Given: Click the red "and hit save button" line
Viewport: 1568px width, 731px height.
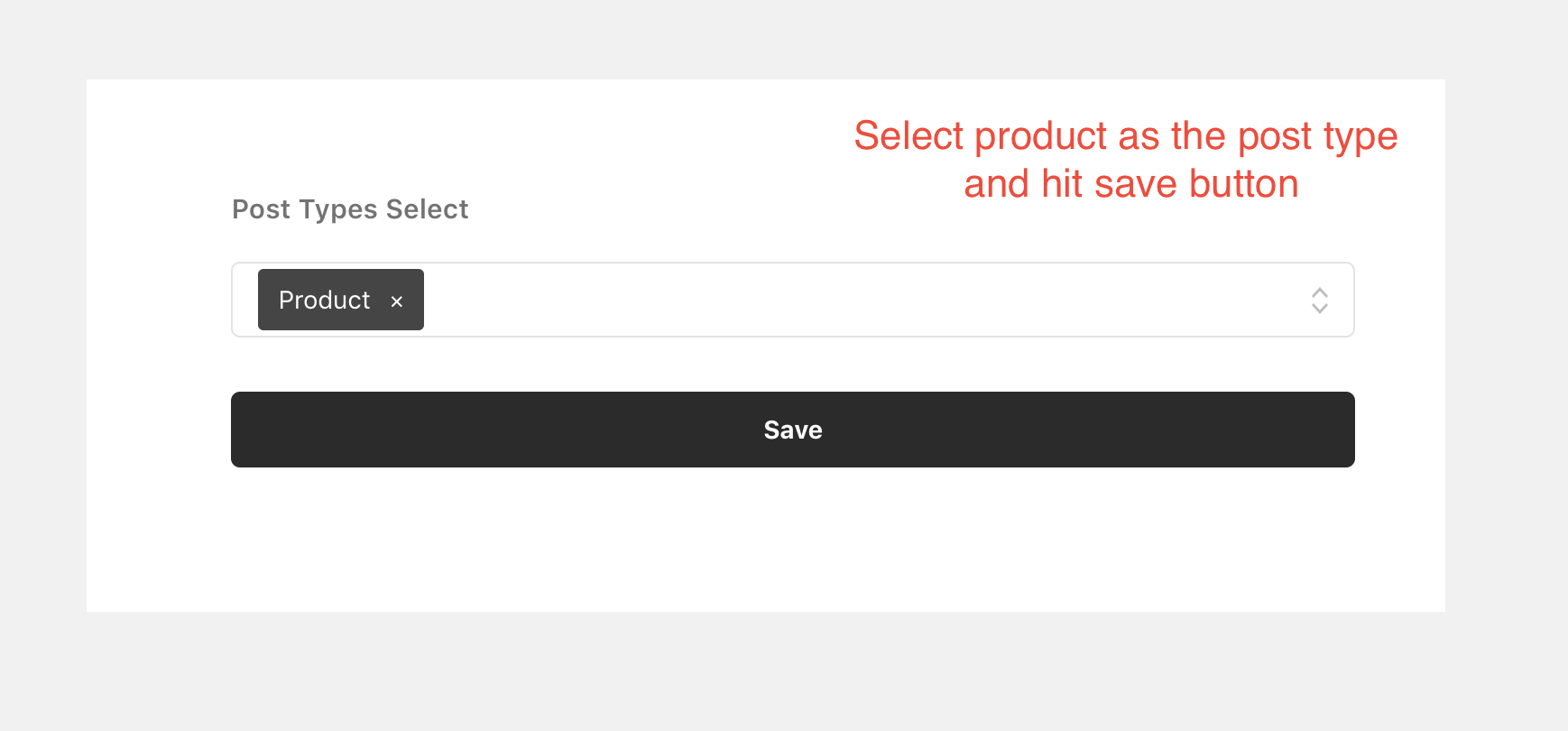Looking at the screenshot, I should pyautogui.click(x=1130, y=184).
